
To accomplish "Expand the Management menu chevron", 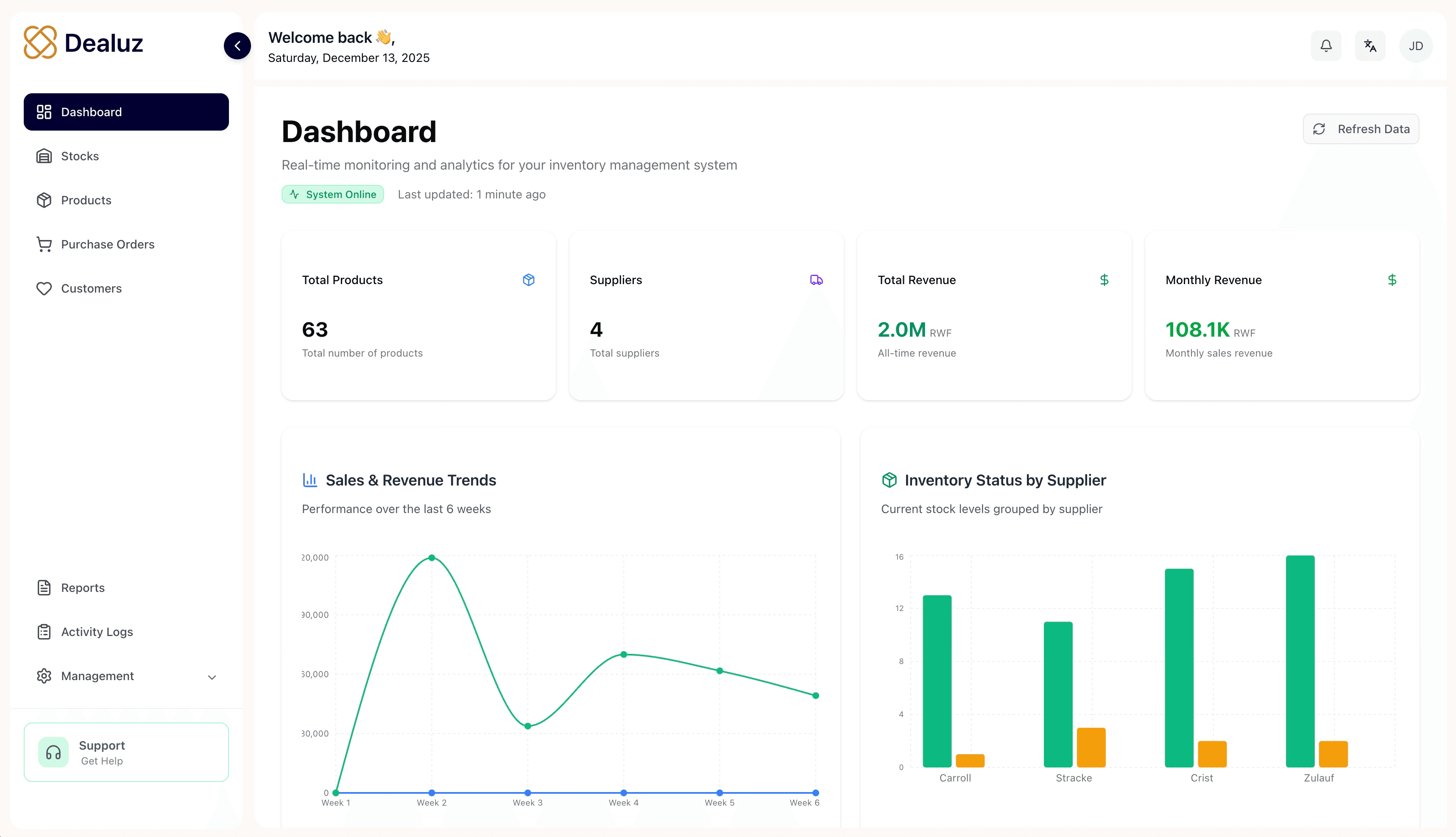I will 212,677.
